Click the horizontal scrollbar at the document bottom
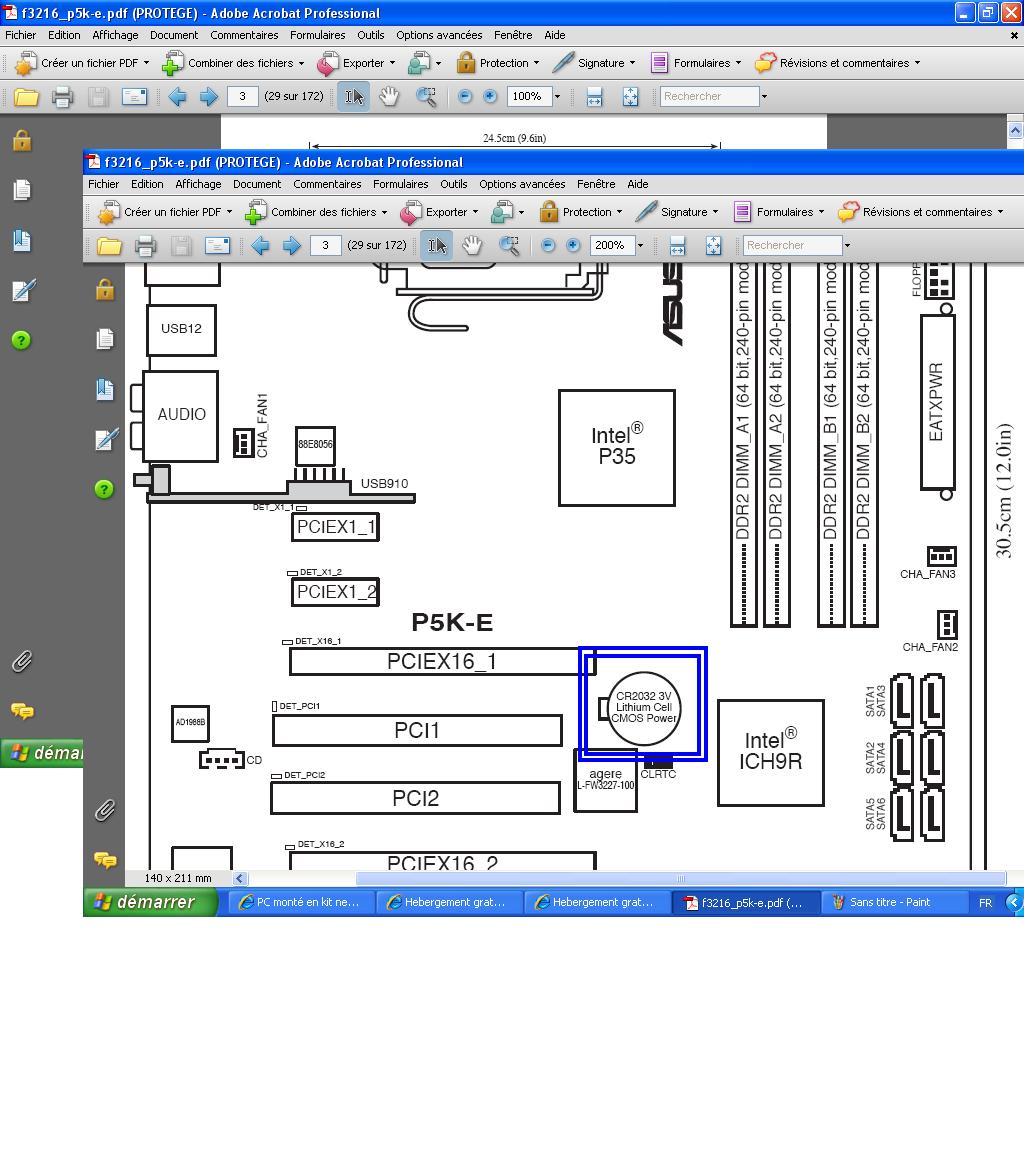The height and width of the screenshot is (1172, 1024). coord(620,879)
